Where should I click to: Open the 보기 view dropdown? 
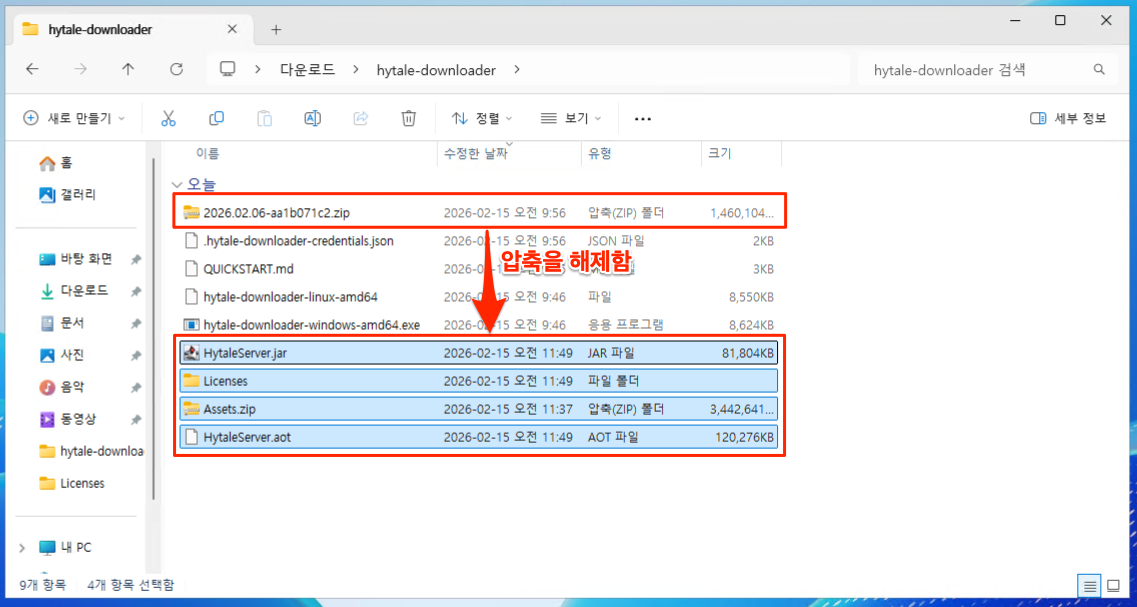click(572, 118)
